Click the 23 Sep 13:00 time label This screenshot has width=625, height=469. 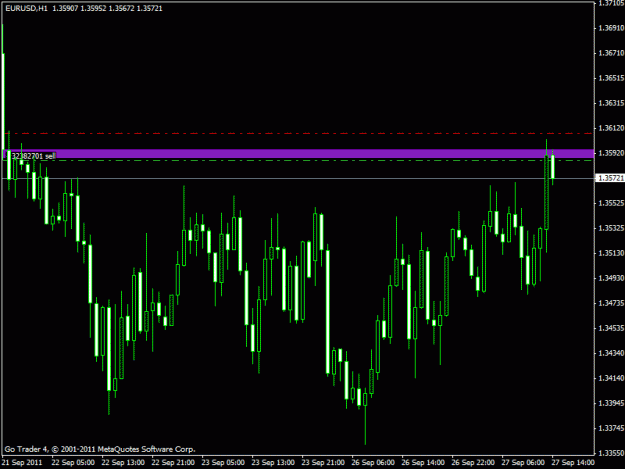tap(273, 463)
